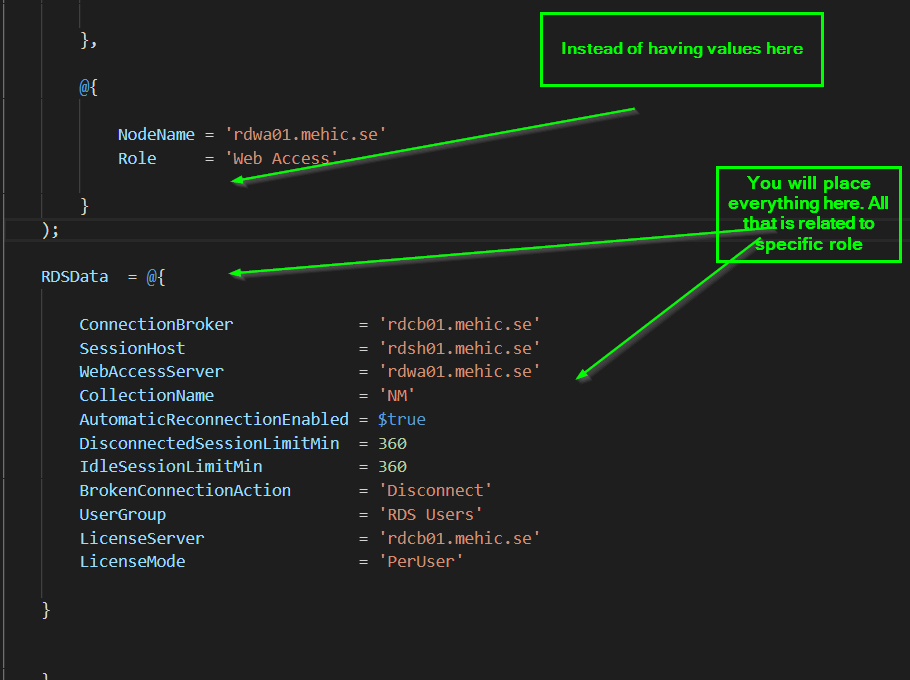Click the CollectionName value 'NM'
910x680 pixels.
tap(397, 395)
